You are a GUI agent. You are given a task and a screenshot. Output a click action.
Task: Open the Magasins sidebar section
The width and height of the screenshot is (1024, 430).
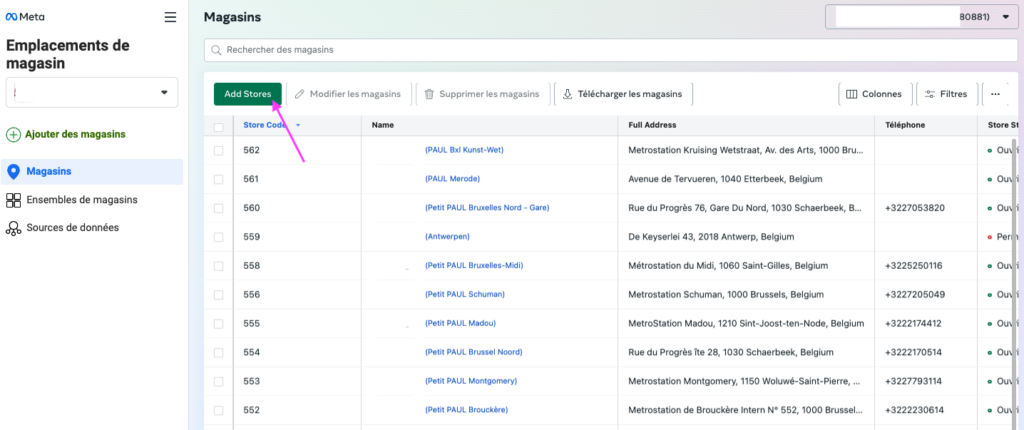92,172
